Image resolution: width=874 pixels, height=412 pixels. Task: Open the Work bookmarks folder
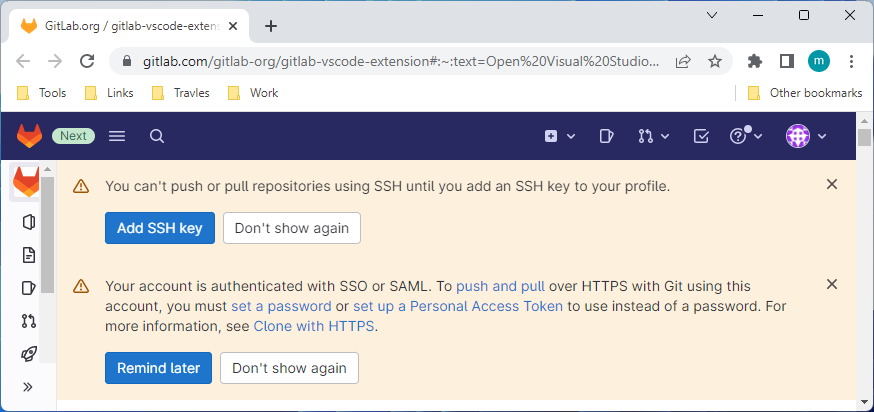(253, 93)
